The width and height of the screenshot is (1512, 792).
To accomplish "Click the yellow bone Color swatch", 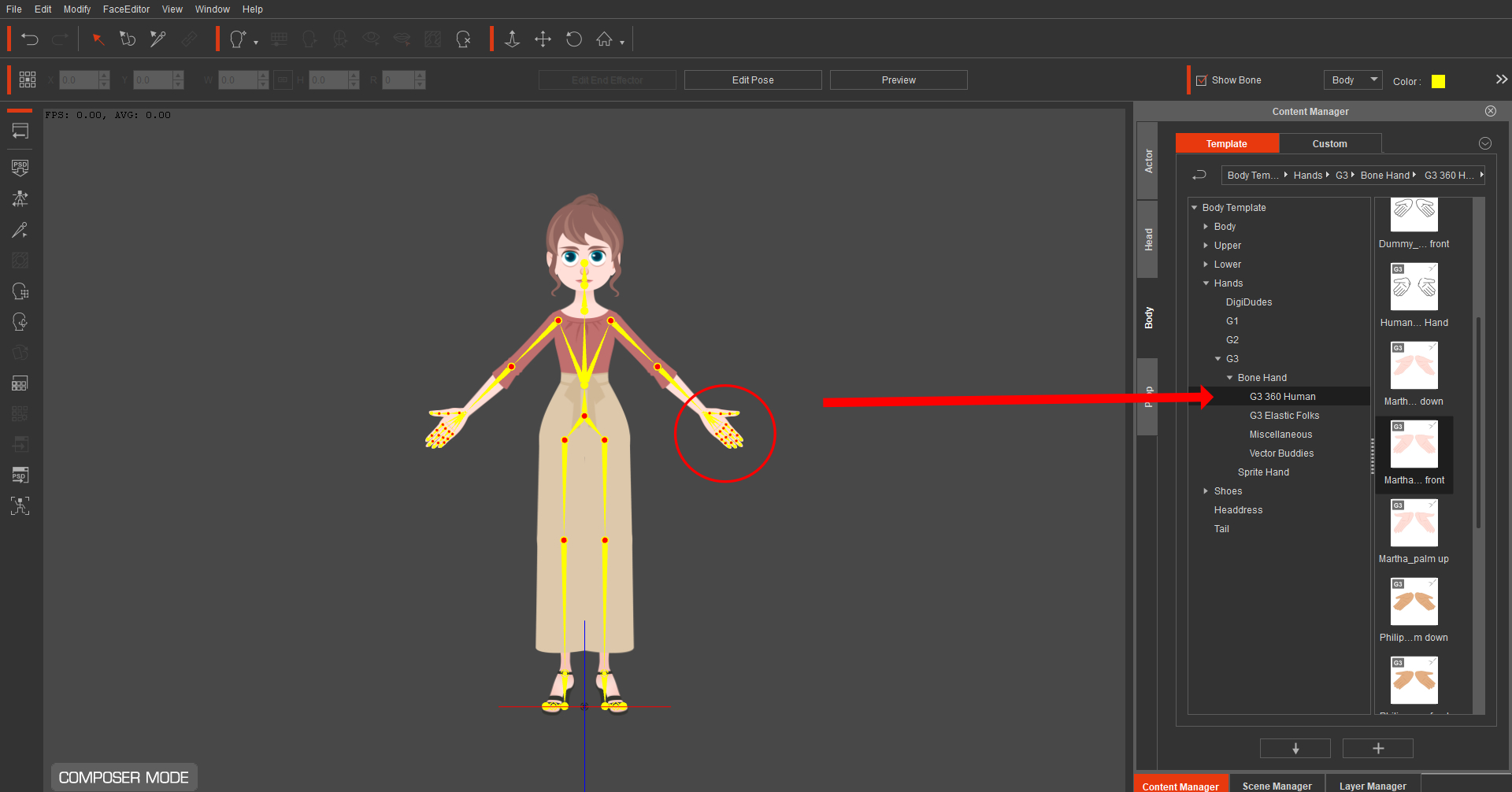I will point(1438,81).
